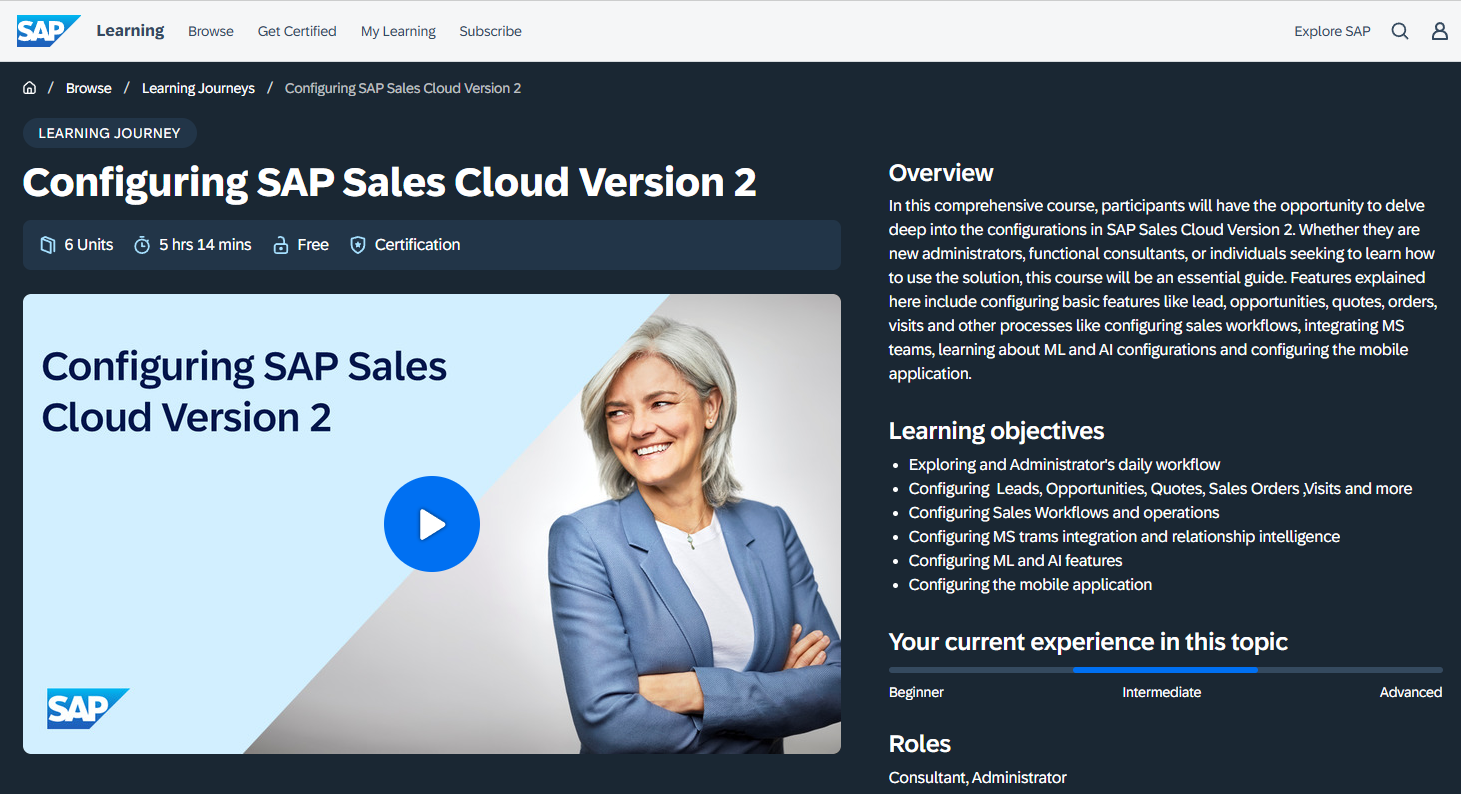This screenshot has width=1461, height=794.
Task: Go to home via breadcrumb house icon
Action: pos(30,88)
